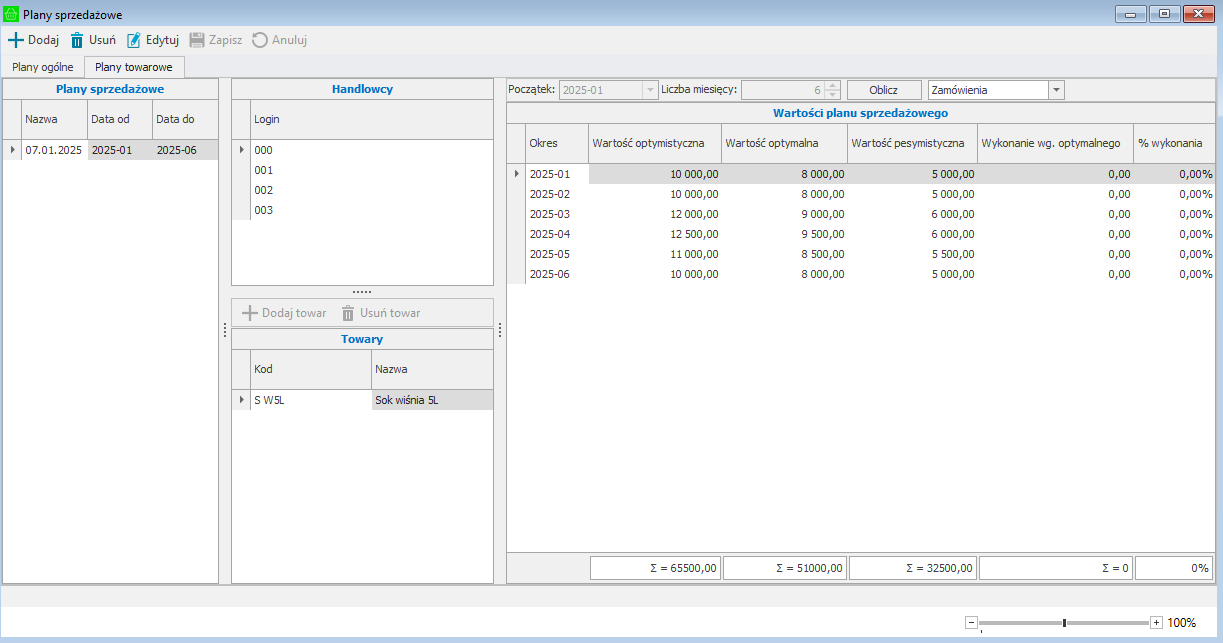
Task: Switch to Plany ogólne tab
Action: click(42, 67)
